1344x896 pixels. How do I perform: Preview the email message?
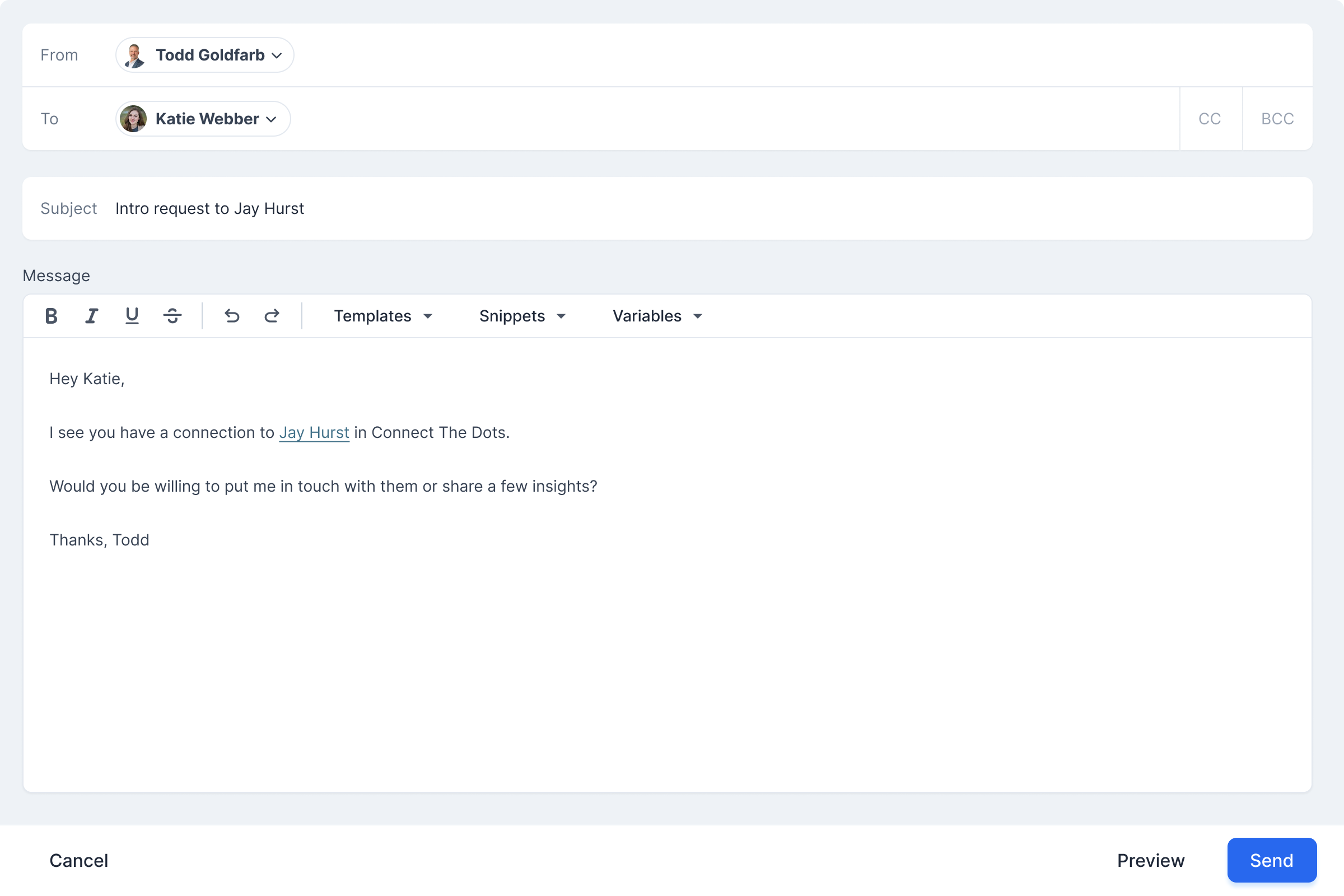[1150, 861]
